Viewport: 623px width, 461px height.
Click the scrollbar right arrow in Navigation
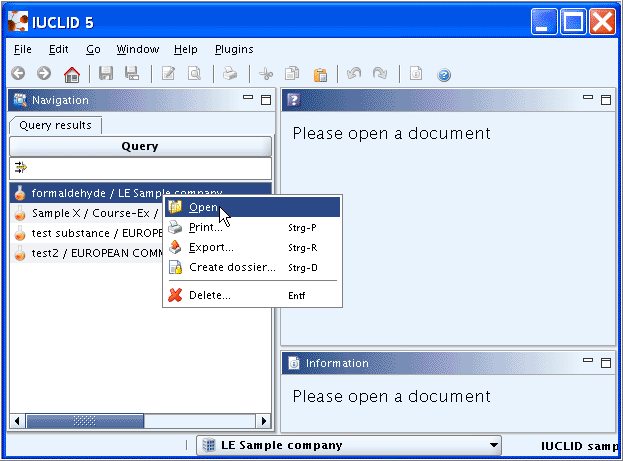click(x=263, y=421)
